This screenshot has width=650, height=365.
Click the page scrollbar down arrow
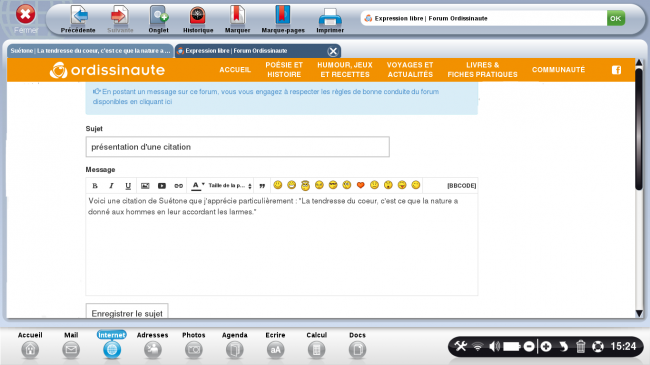pyautogui.click(x=639, y=313)
